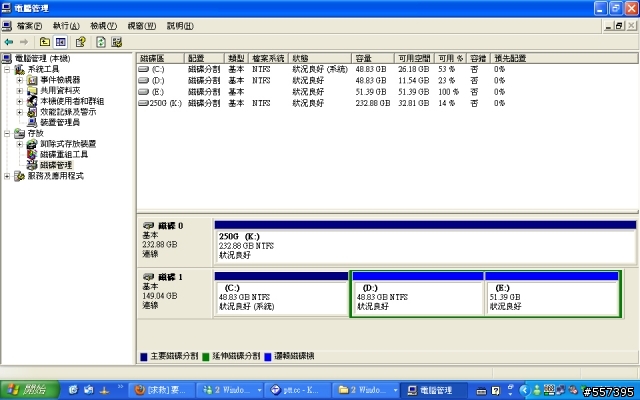Expand the 共用資料夾 tree node

pos(19,91)
